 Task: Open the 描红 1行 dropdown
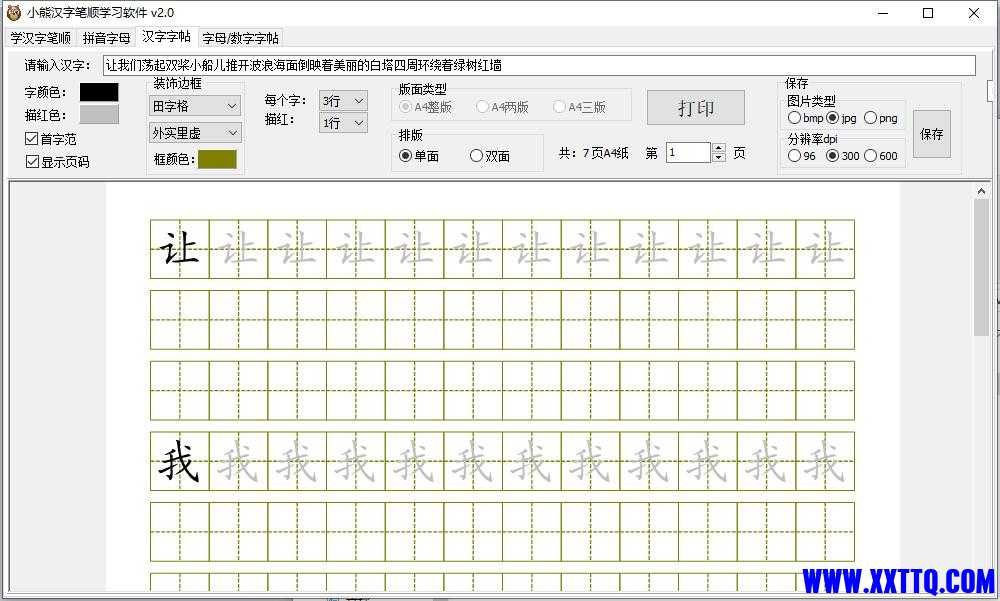click(343, 122)
